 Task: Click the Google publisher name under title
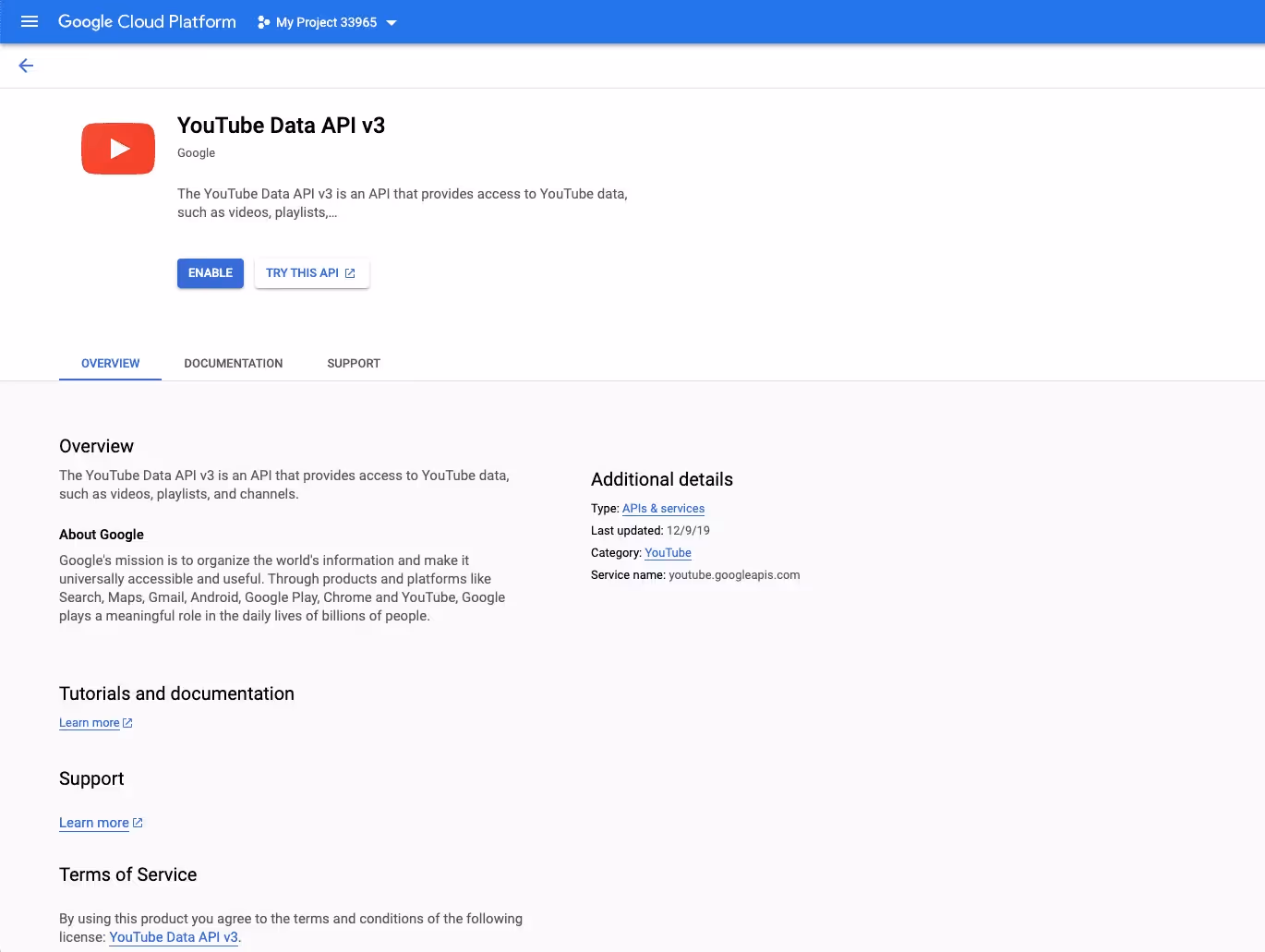[x=196, y=153]
